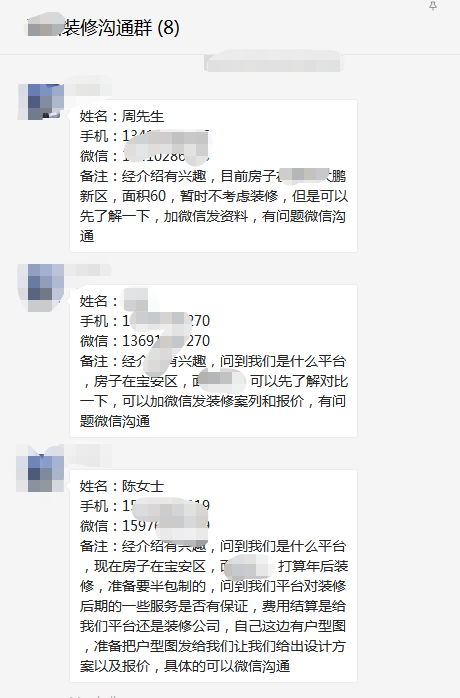This screenshot has width=460, height=698.
Task: Click the 装修沟通群 (8) chat title
Action: [x=103, y=28]
